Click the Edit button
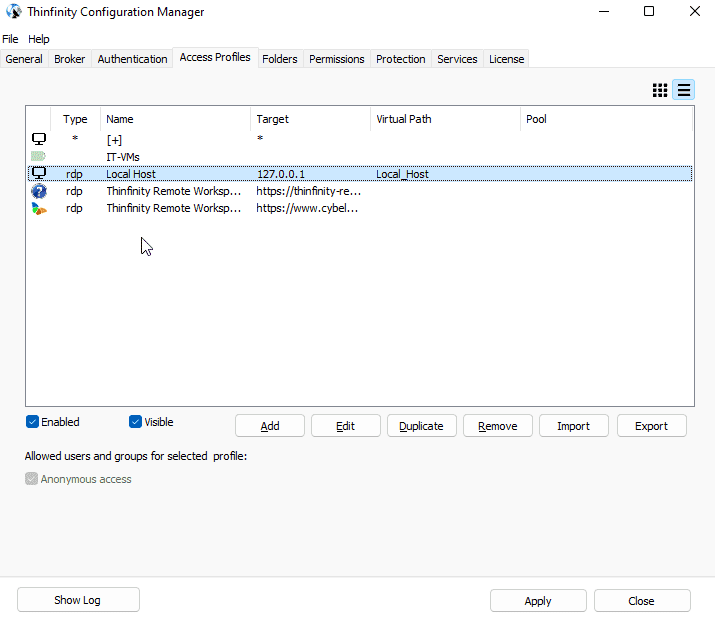This screenshot has height=623, width=715. coord(346,426)
